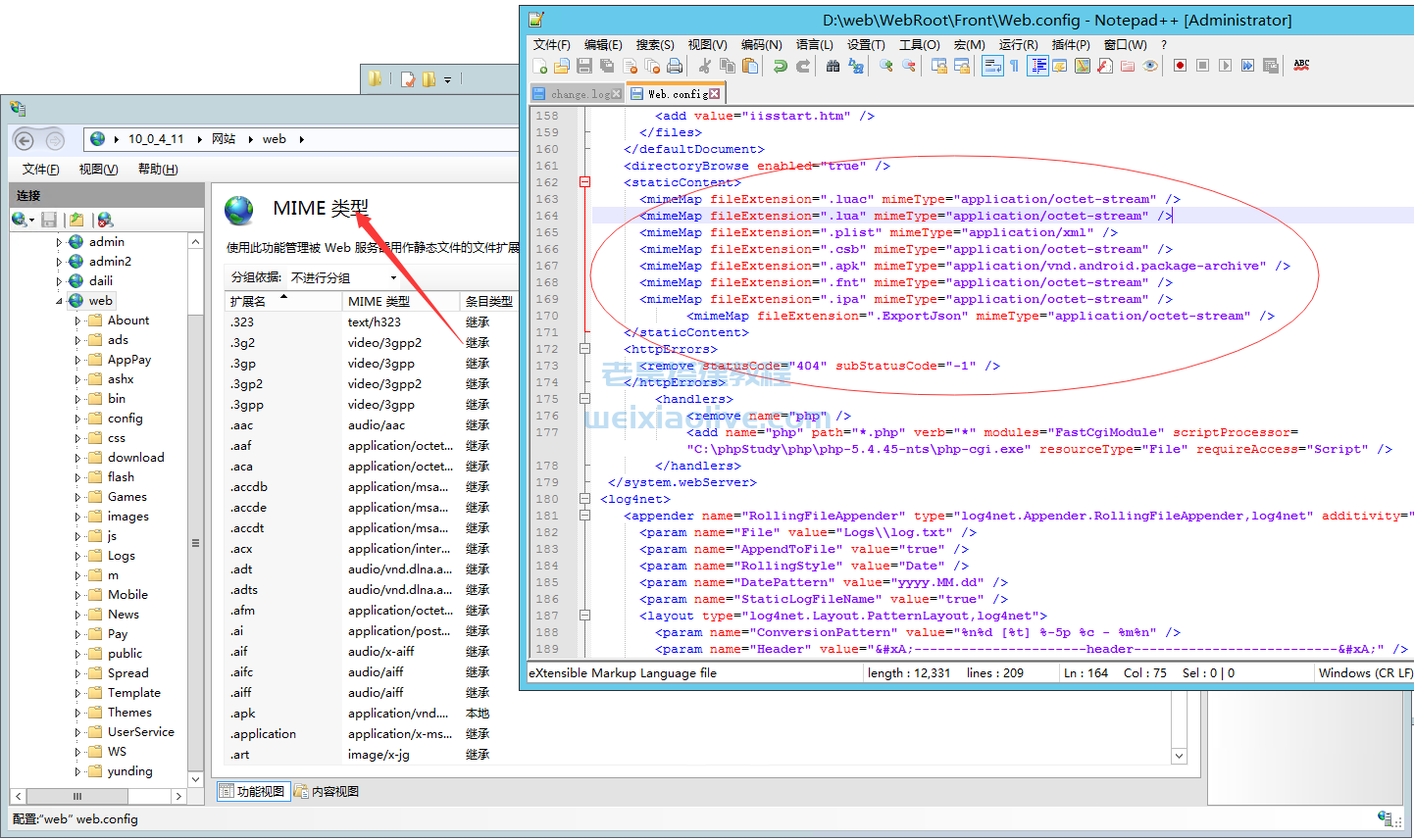This screenshot has height=840, width=1414.
Task: Toggle the indent guide toolbar button
Action: [x=1037, y=66]
